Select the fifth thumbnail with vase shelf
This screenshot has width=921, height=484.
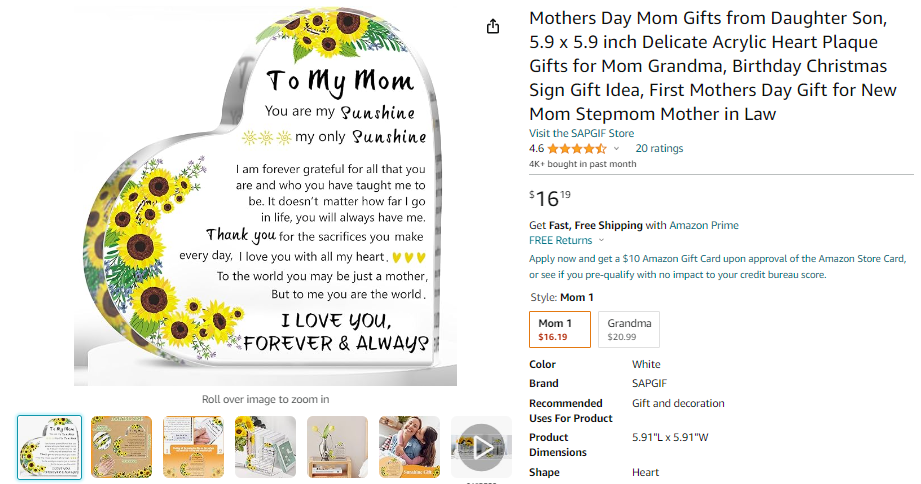coord(337,447)
